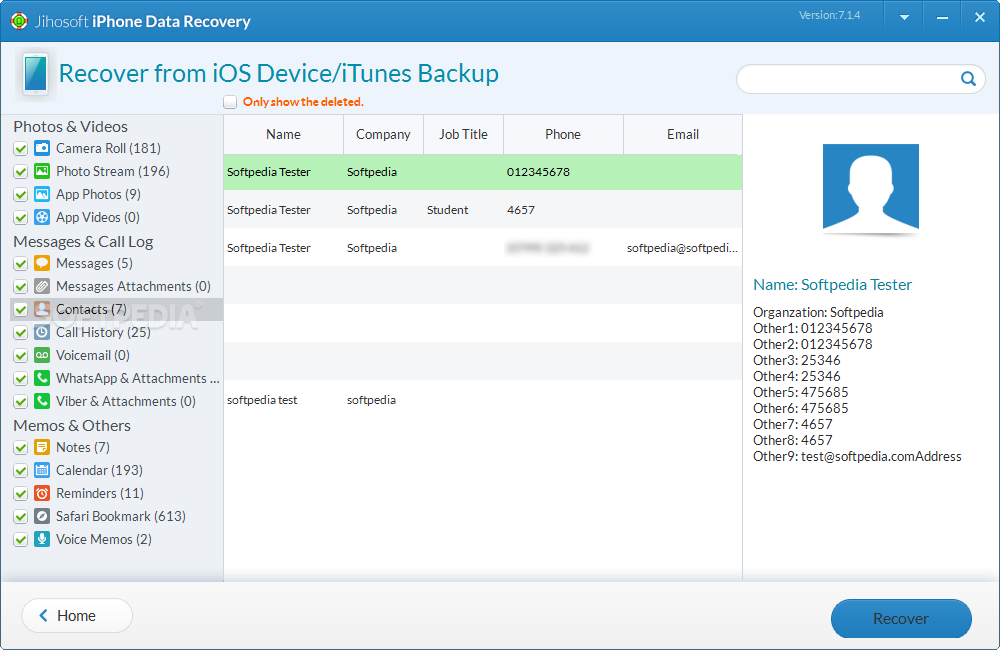Viewport: 1000px width, 650px height.
Task: Click the Call History clock icon
Action: coord(42,332)
